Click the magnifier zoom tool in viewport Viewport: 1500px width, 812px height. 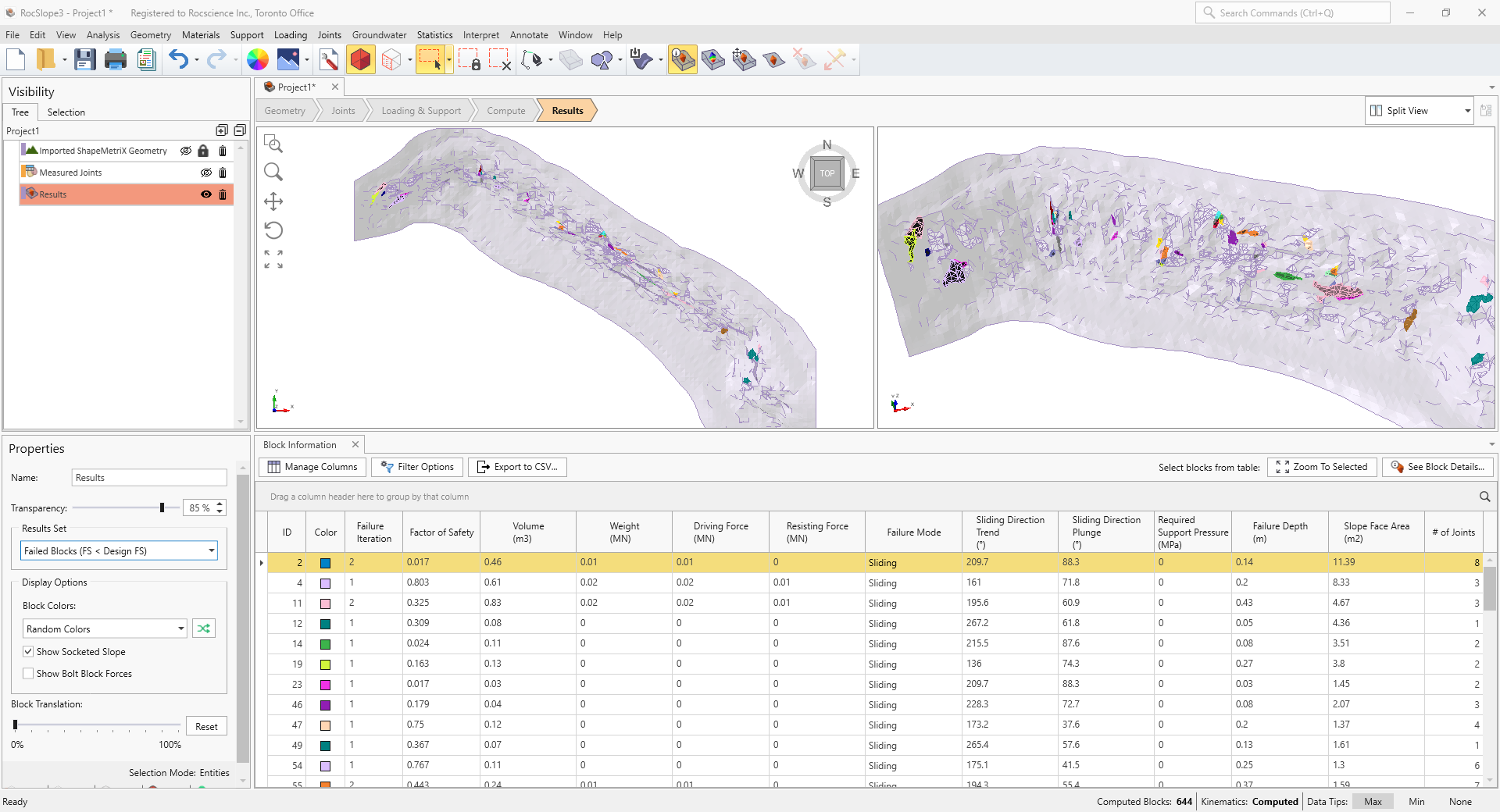click(273, 172)
